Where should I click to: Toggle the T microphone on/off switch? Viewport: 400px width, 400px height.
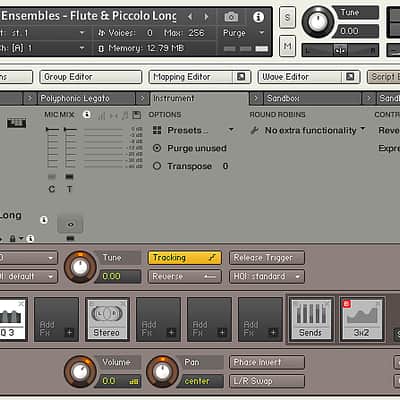point(69,177)
